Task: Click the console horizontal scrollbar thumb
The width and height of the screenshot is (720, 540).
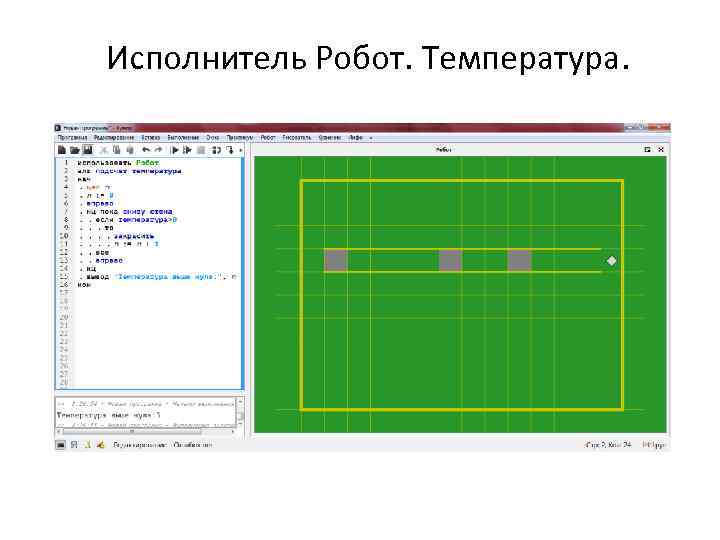Action: 132,431
